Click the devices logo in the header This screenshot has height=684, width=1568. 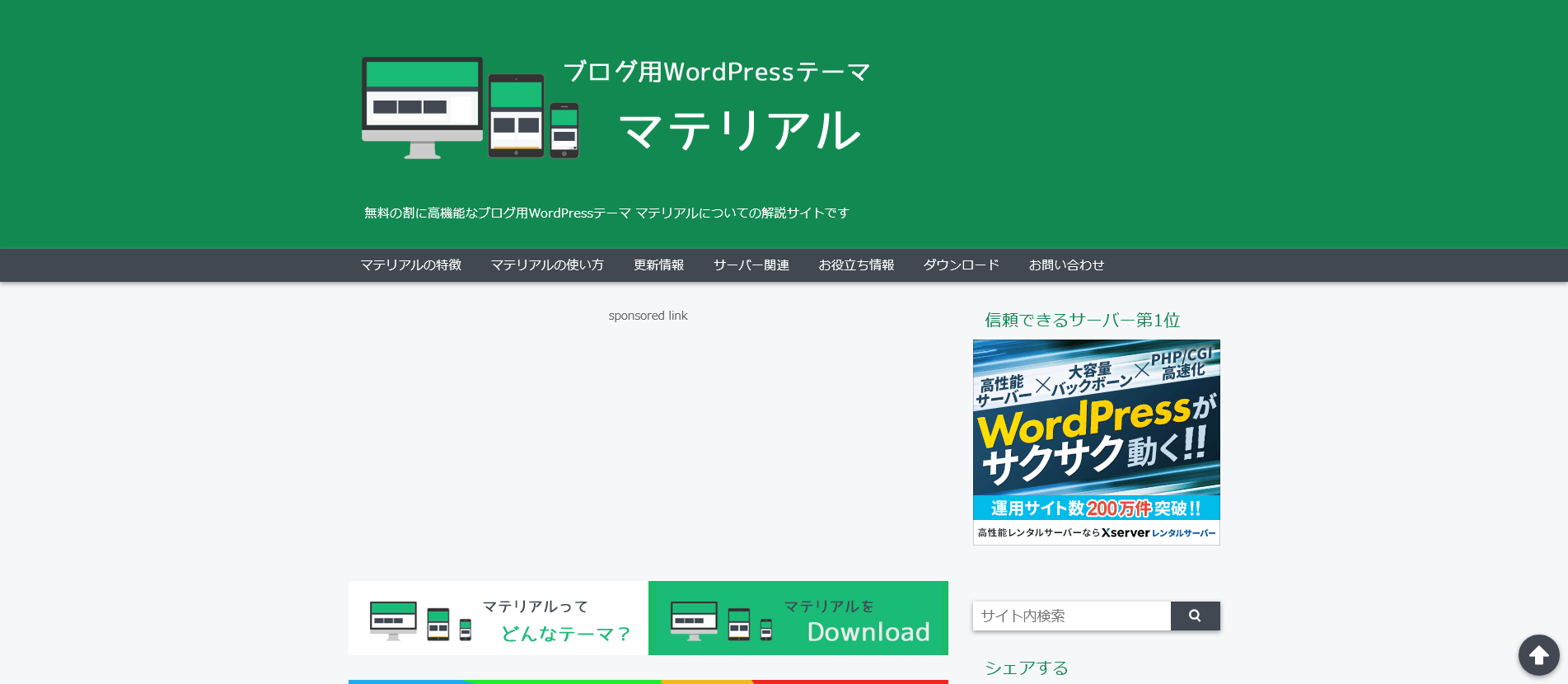470,108
